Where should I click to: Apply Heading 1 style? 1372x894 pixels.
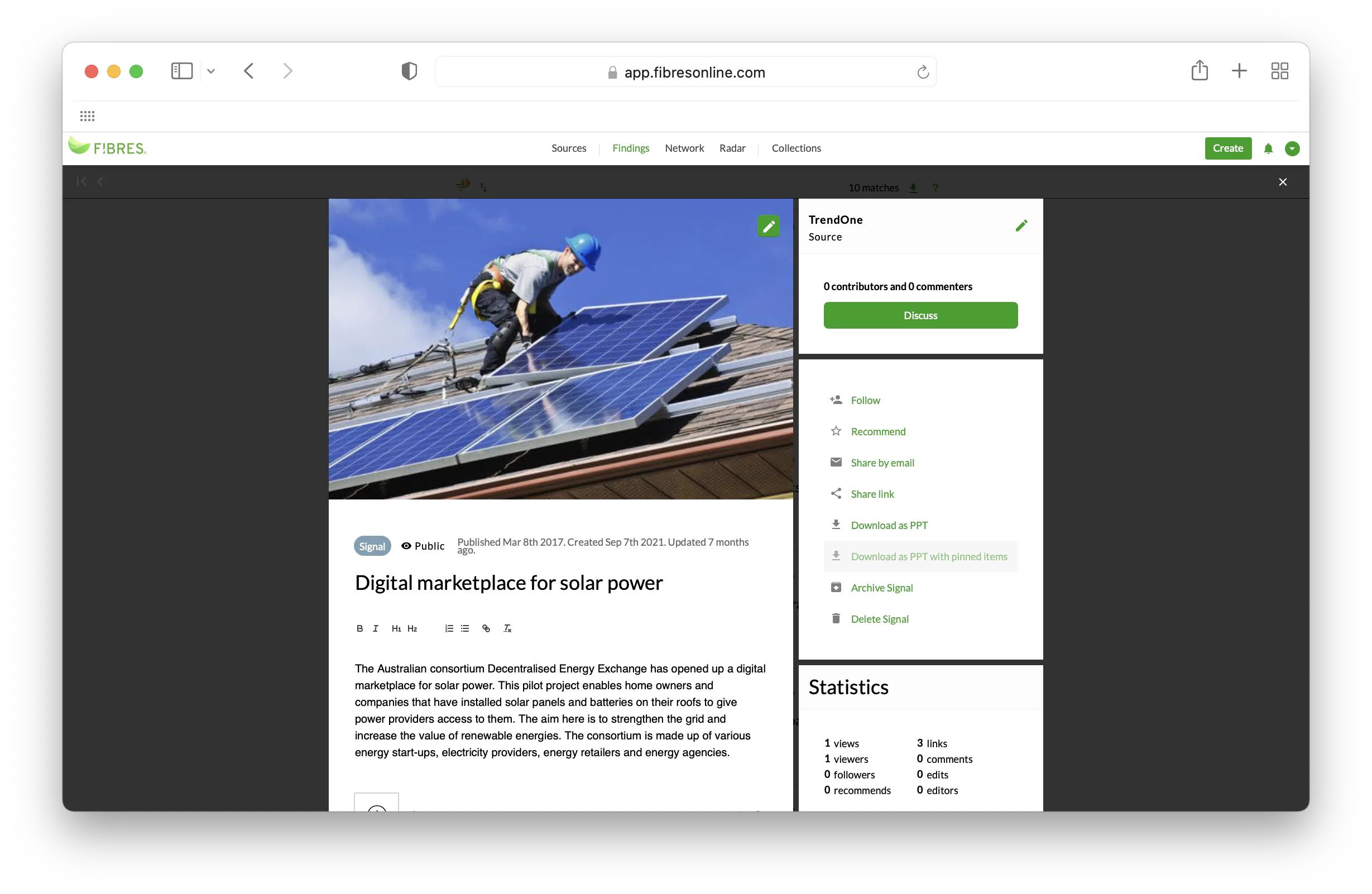[397, 628]
